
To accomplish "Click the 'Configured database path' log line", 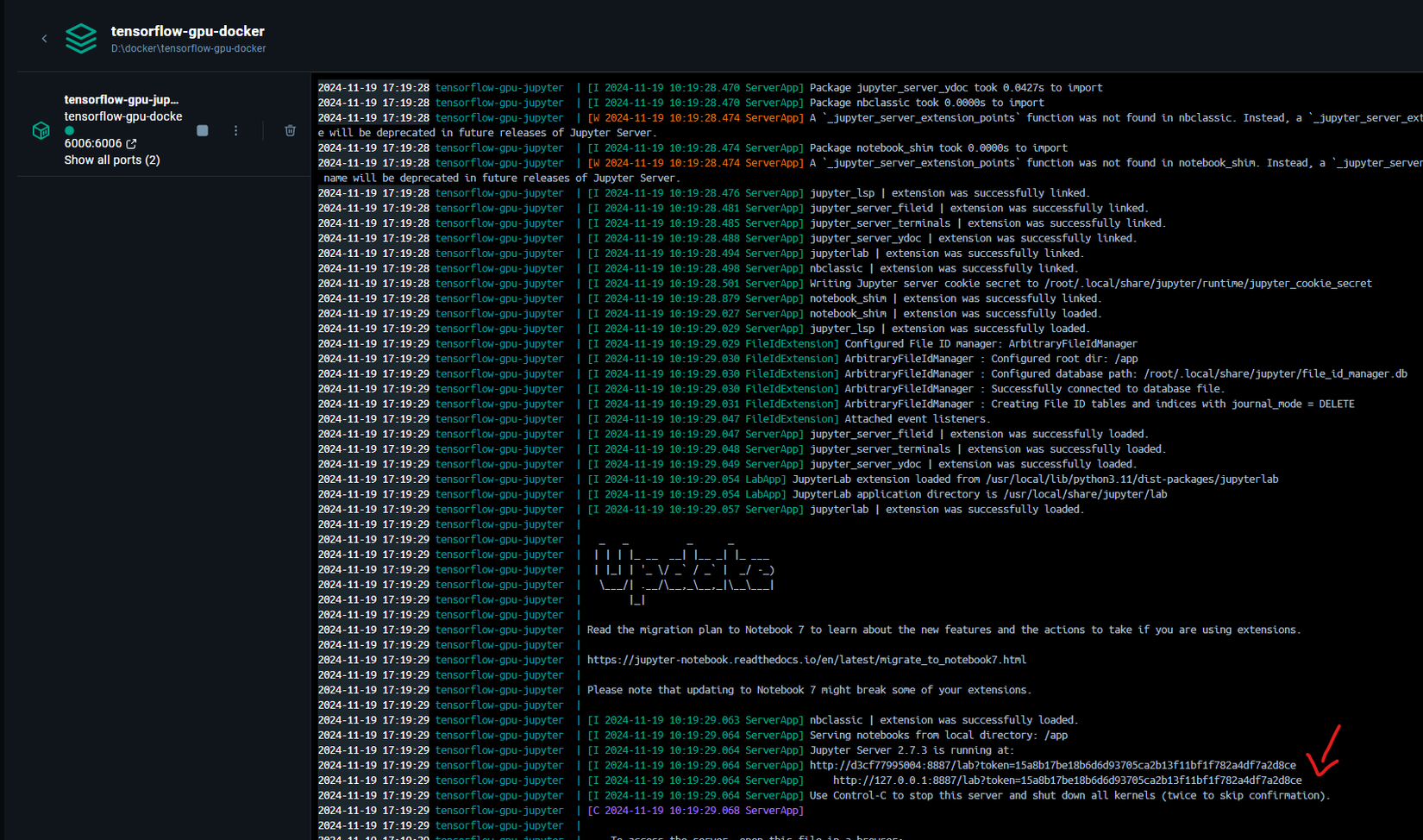I will click(1125, 374).
